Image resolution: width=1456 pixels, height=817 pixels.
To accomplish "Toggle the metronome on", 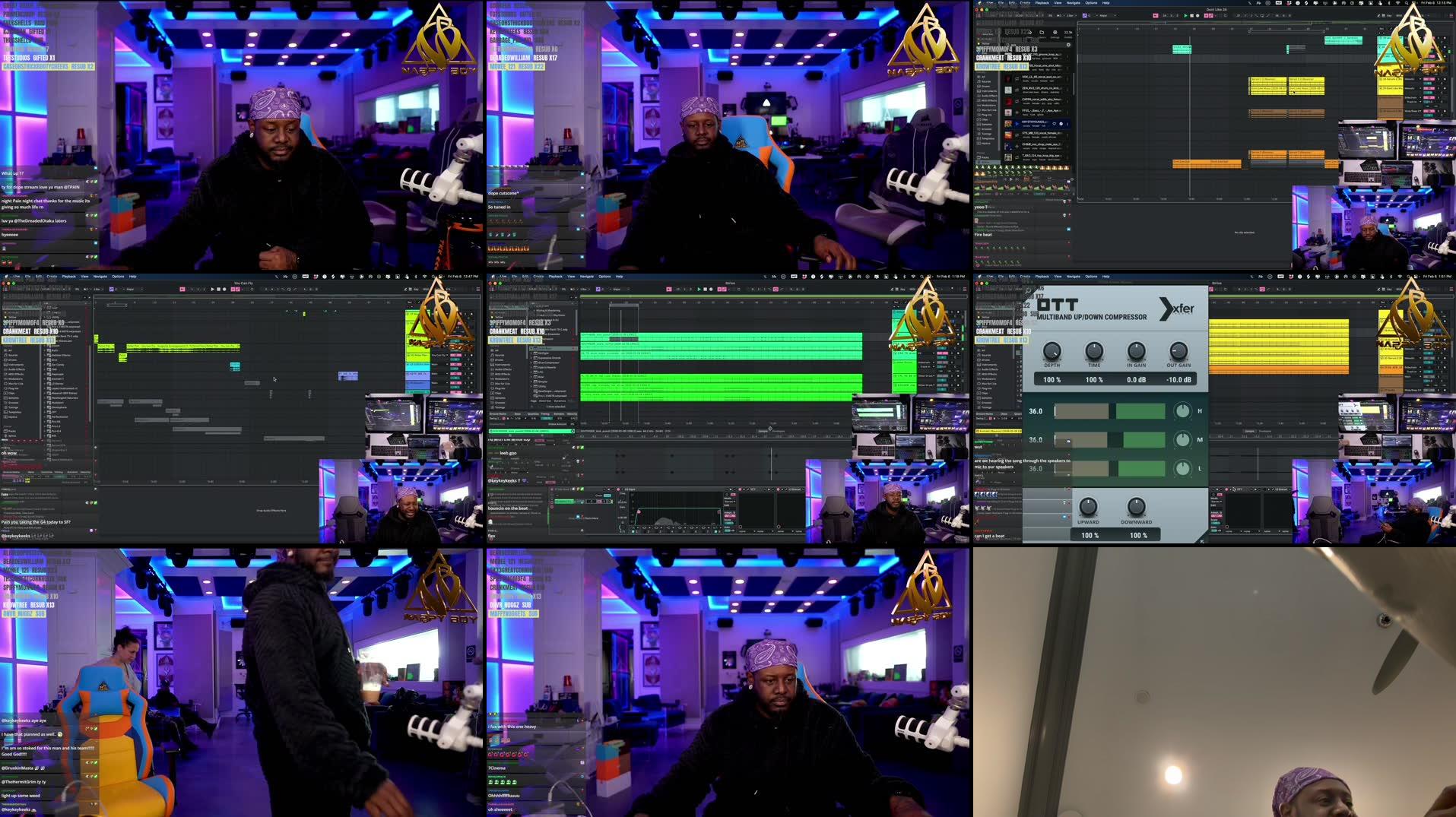I will (669, 289).
